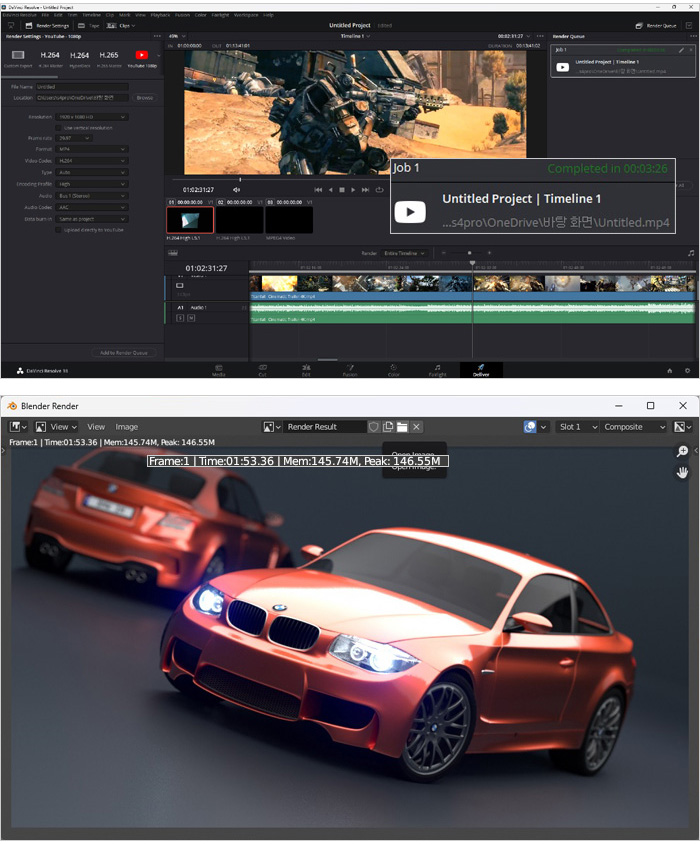
Task: Enable Upload directly to YouTube checkbox
Action: 59,230
